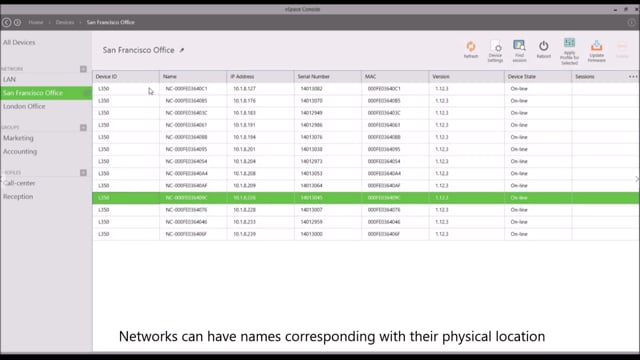Click the info icon at top right
Image resolution: width=640 pixels, height=360 pixels.
[x=631, y=22]
